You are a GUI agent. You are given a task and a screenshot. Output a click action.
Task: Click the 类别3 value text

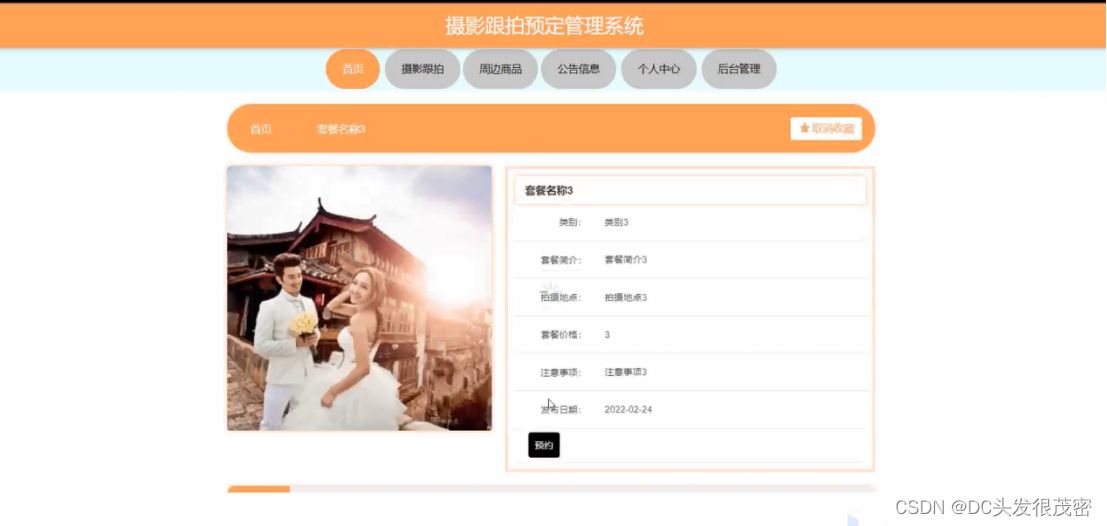[x=616, y=222]
